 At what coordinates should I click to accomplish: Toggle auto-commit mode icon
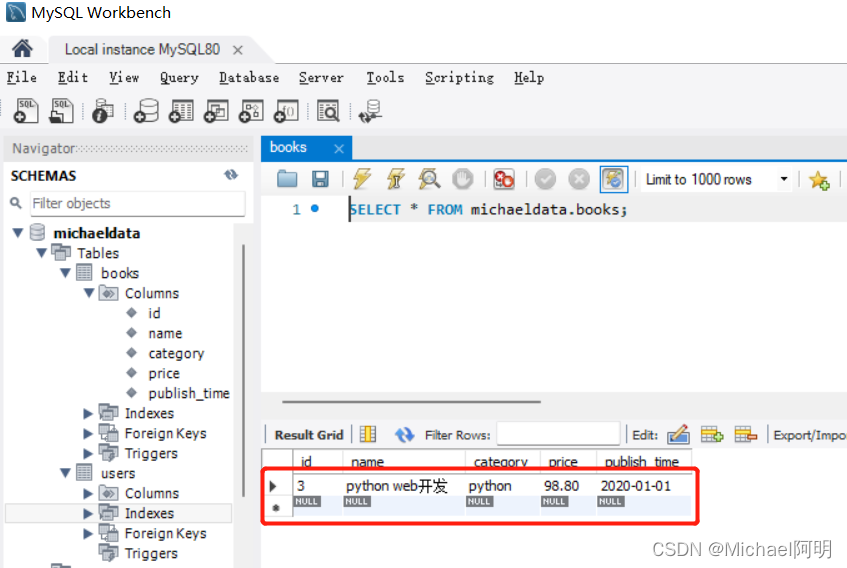(x=614, y=179)
